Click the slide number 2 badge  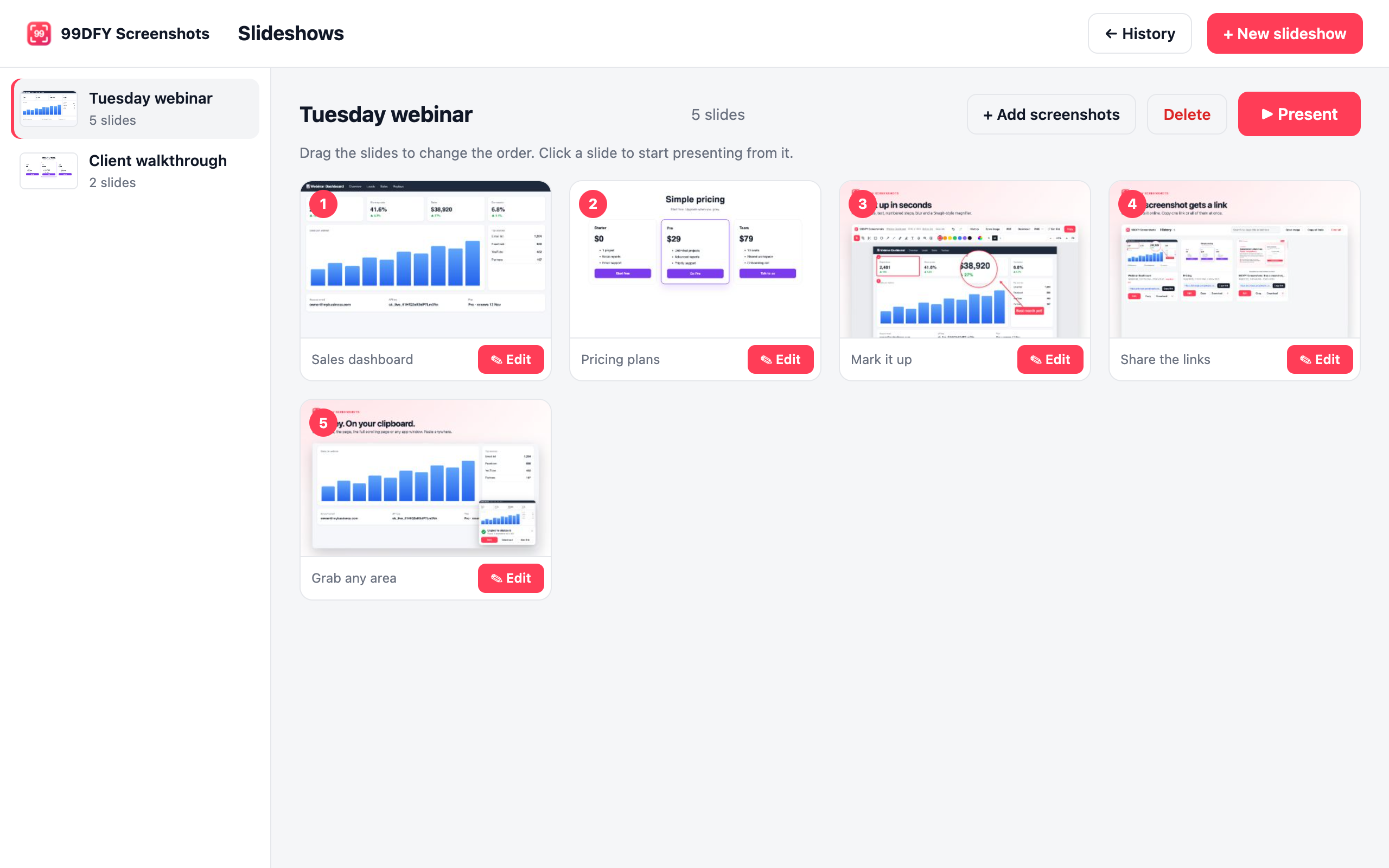[593, 204]
